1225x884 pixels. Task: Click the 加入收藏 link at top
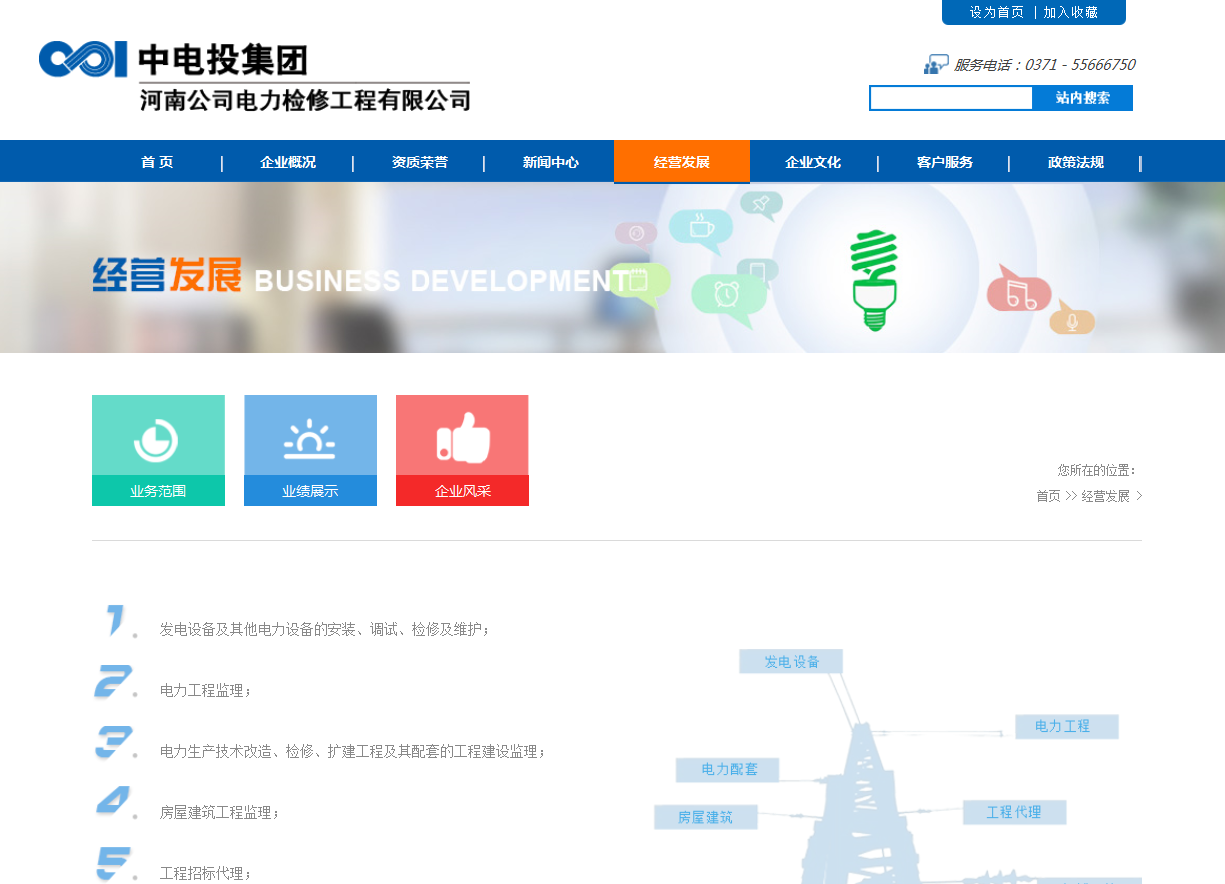point(1071,12)
